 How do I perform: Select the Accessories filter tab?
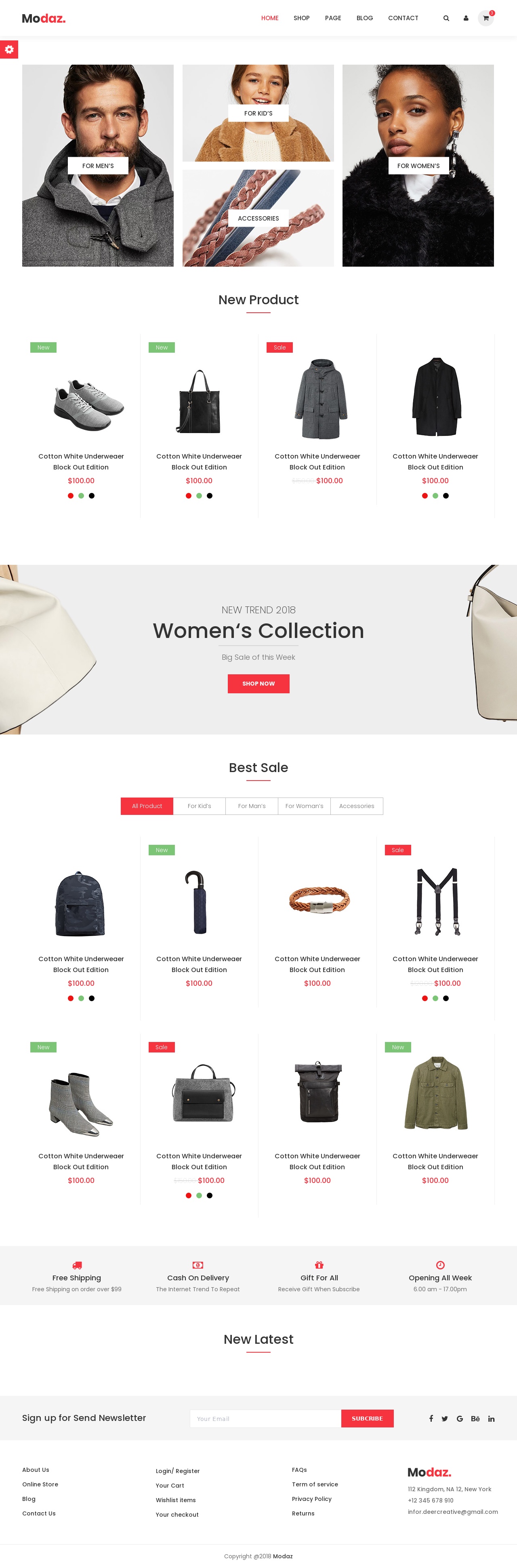coord(356,806)
